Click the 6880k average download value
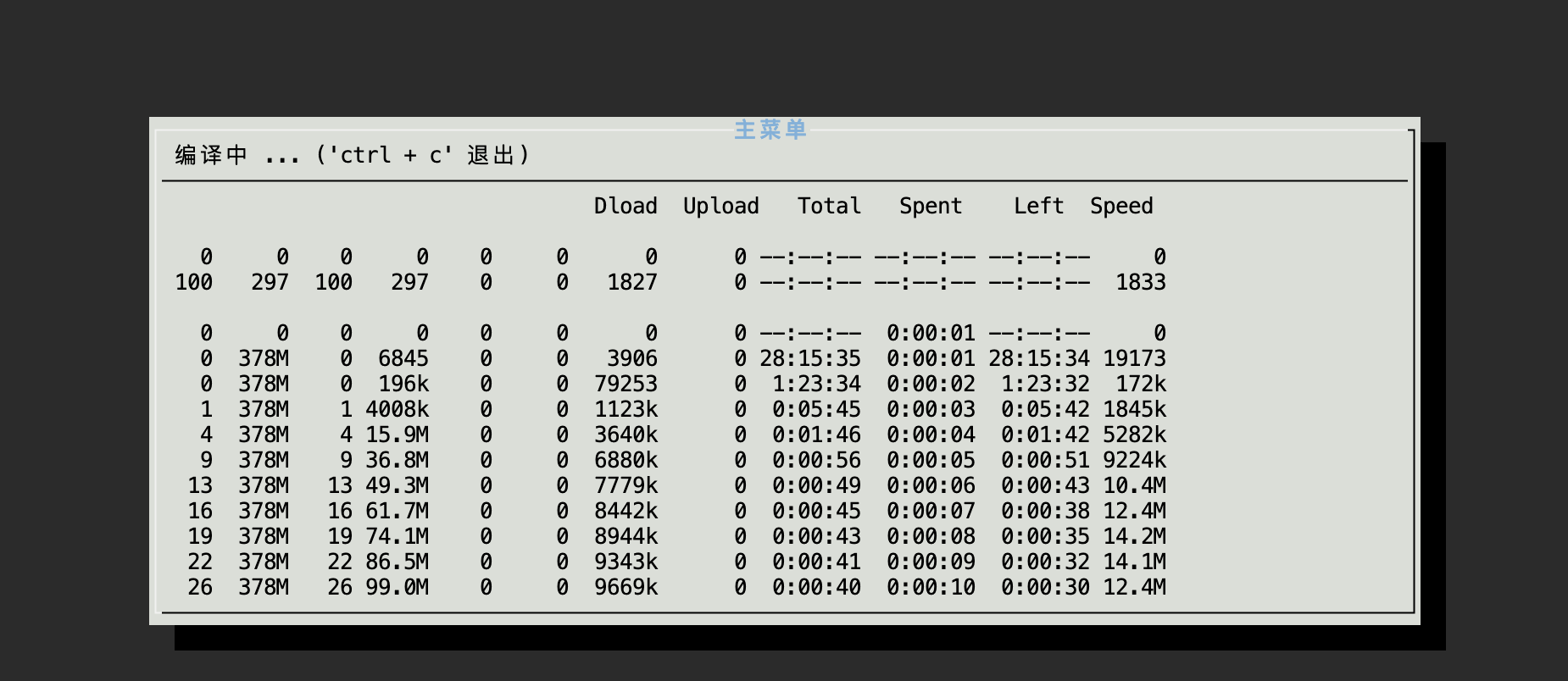 [626, 460]
